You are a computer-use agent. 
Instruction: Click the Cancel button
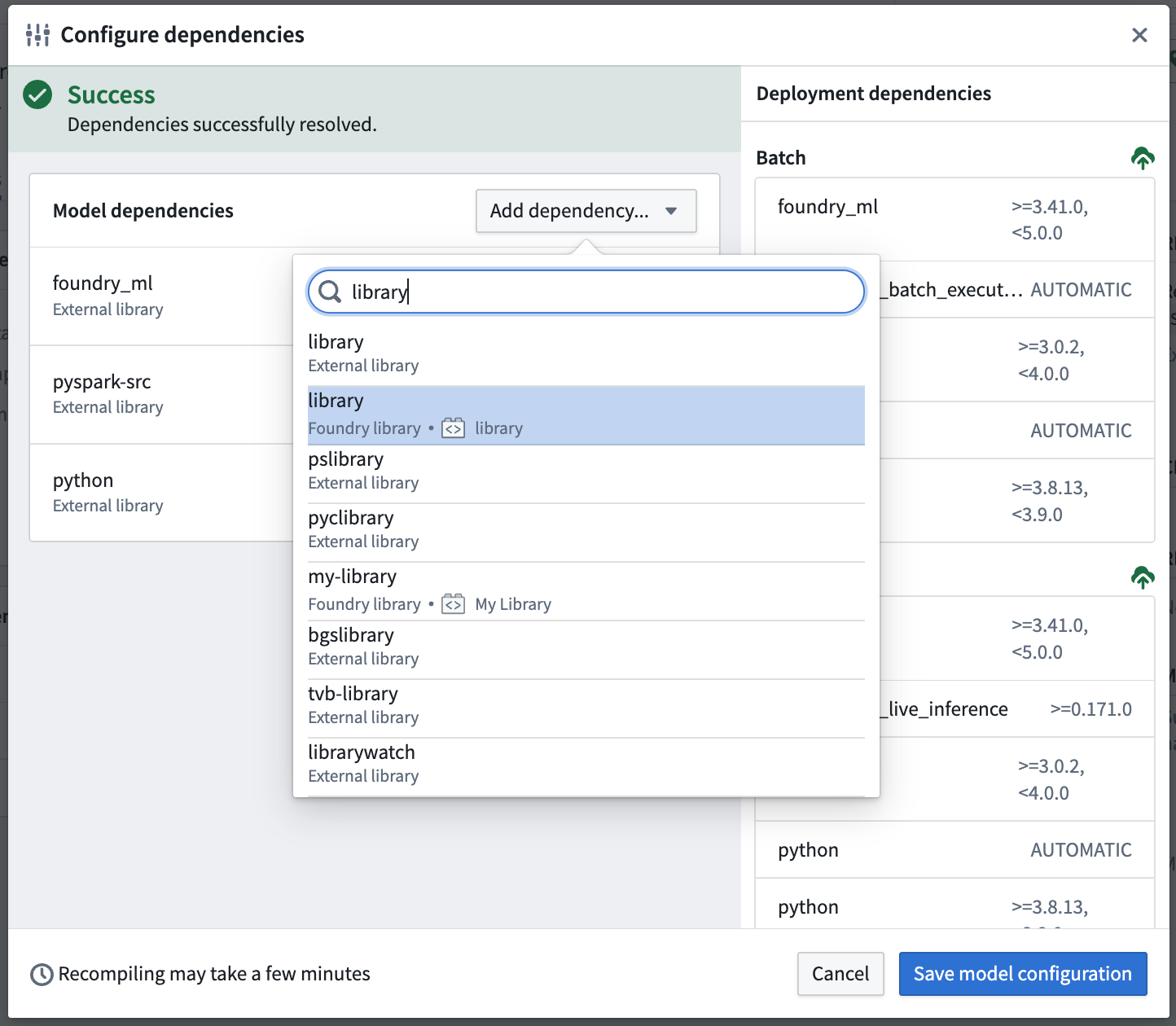tap(840, 974)
